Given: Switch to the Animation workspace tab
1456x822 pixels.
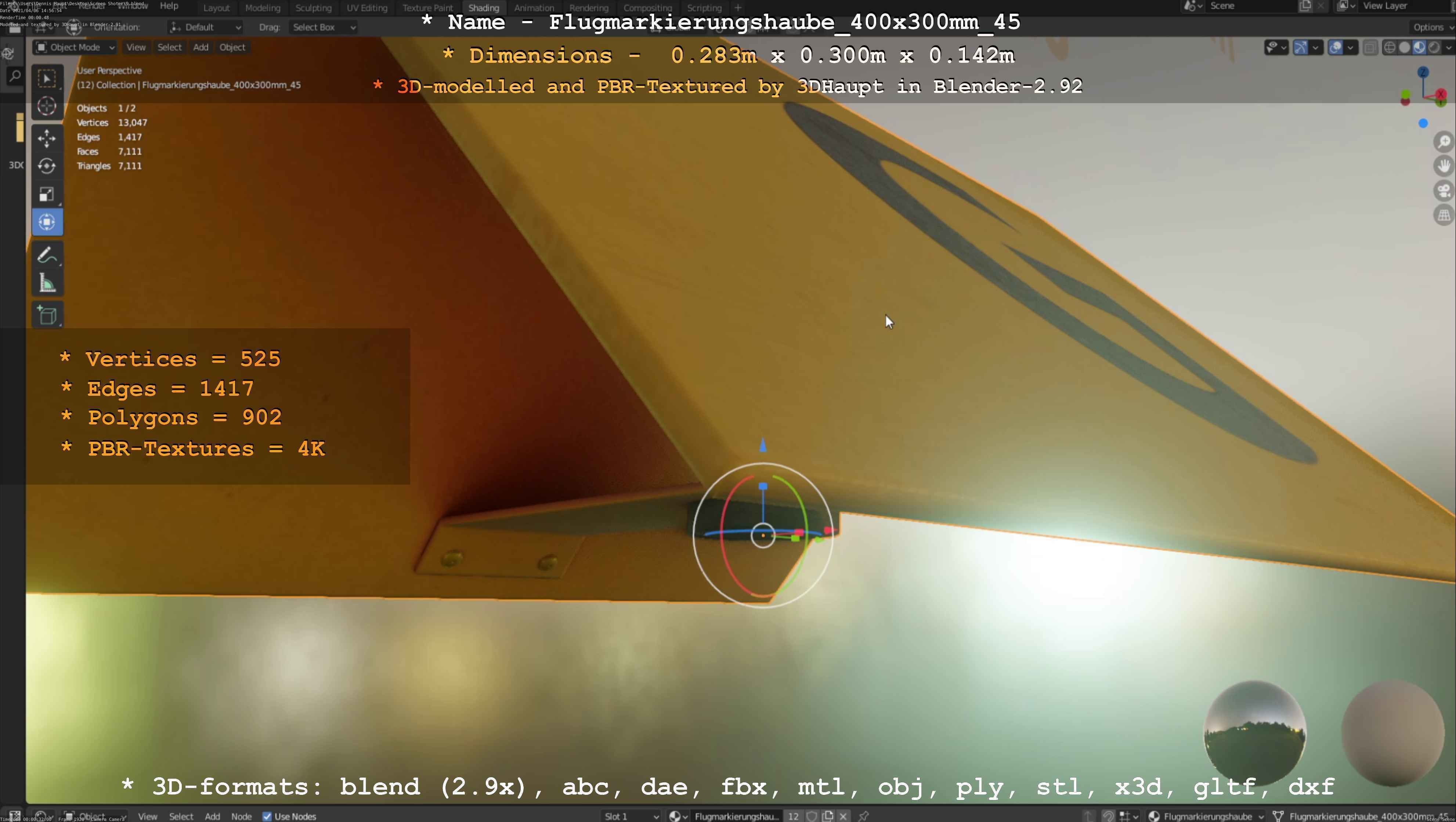Looking at the screenshot, I should (534, 8).
